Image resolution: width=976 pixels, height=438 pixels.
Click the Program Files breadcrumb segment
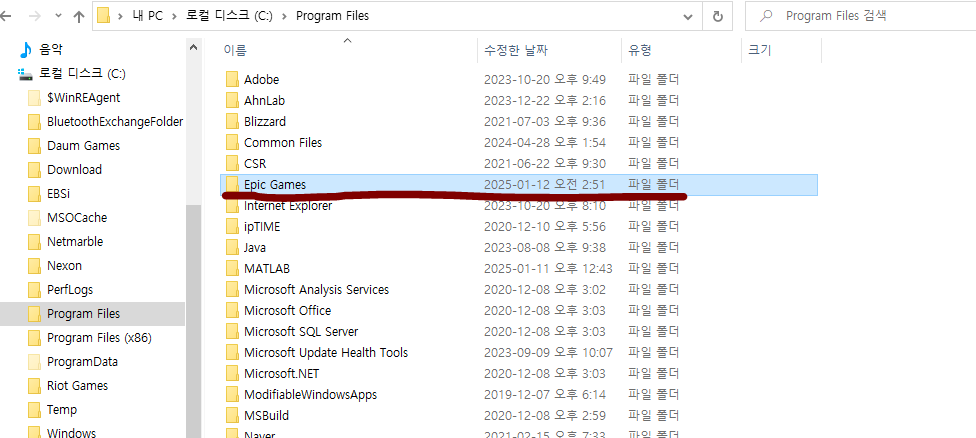tap(332, 16)
